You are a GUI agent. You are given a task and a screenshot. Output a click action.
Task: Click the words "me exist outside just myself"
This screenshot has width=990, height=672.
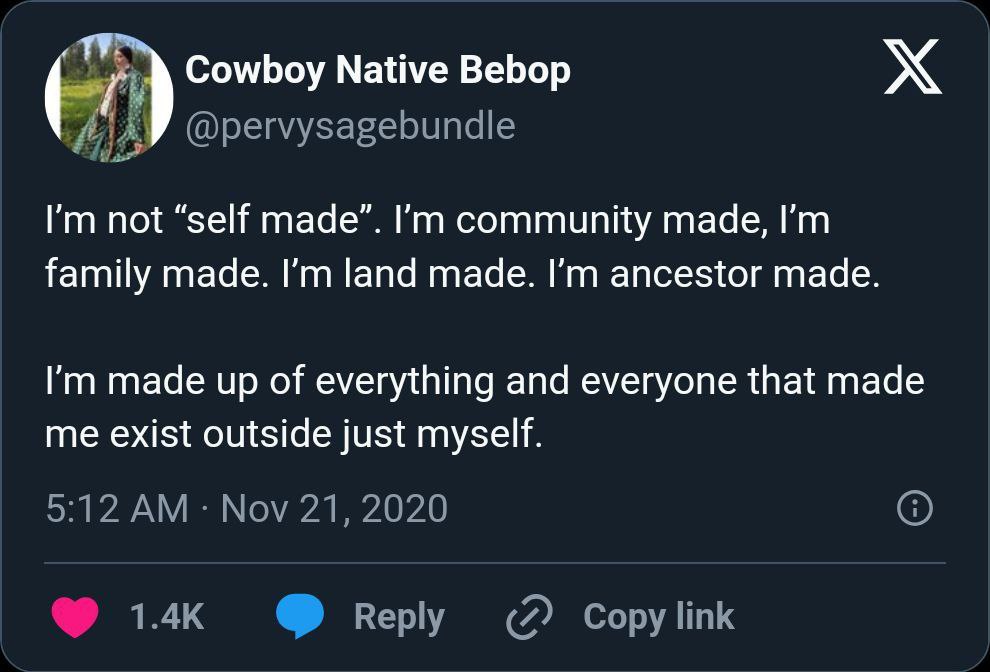click(293, 435)
